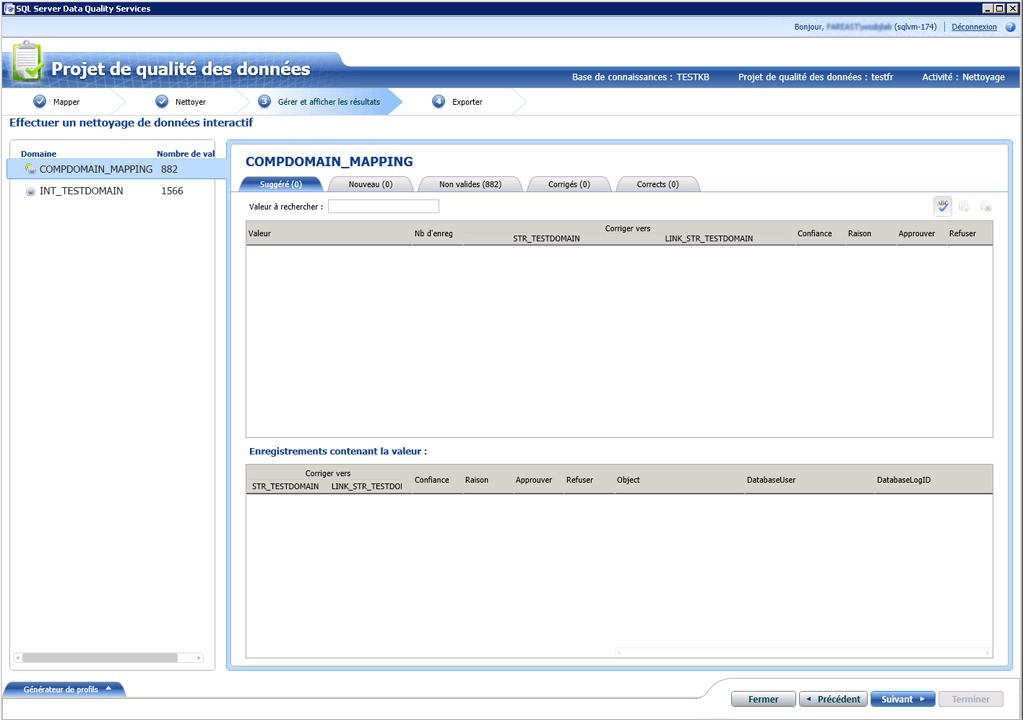Click the approve-all icon in the toolbar
The width and height of the screenshot is (1023, 720).
pos(964,206)
